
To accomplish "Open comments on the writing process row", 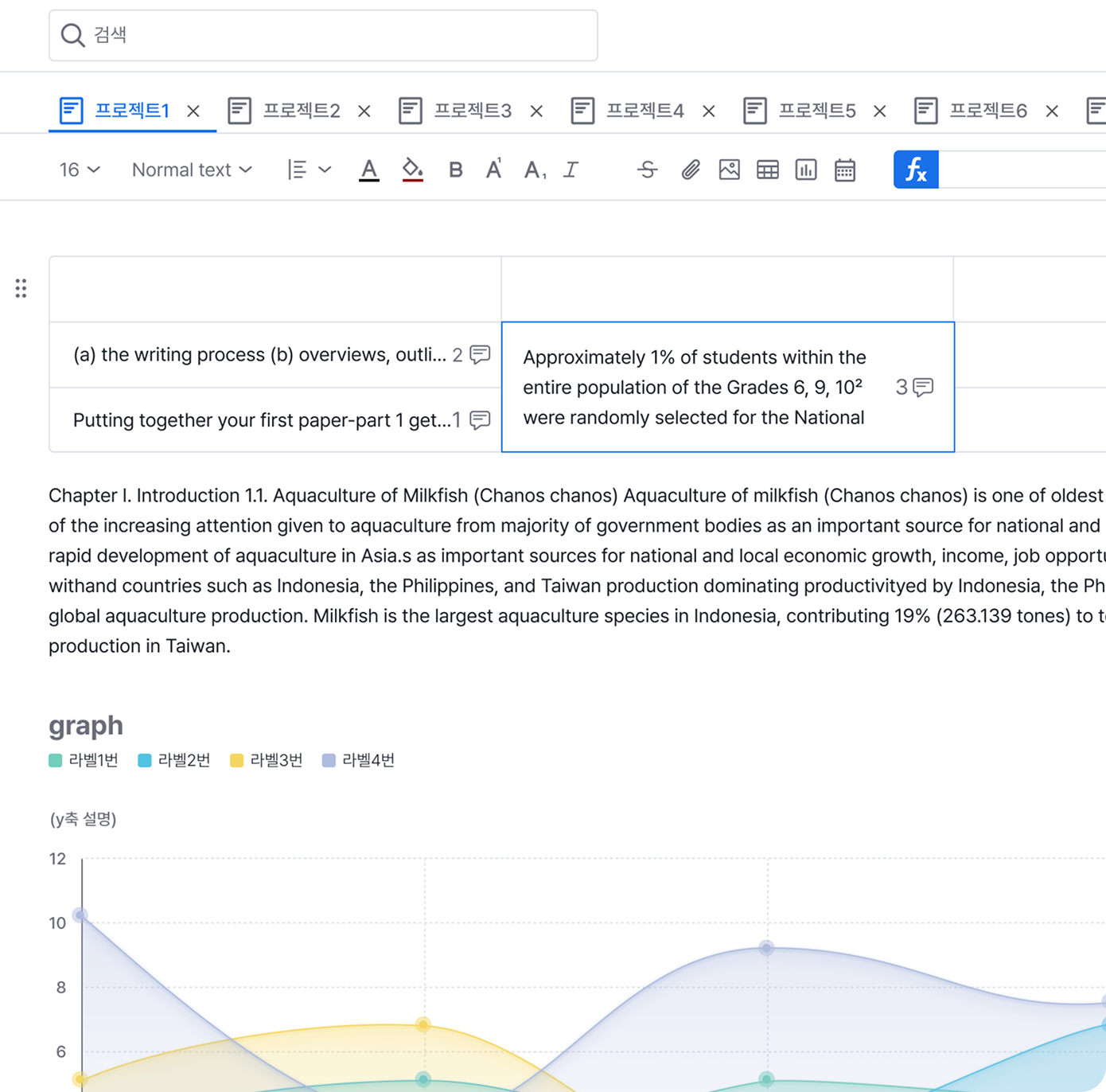I will [480, 354].
